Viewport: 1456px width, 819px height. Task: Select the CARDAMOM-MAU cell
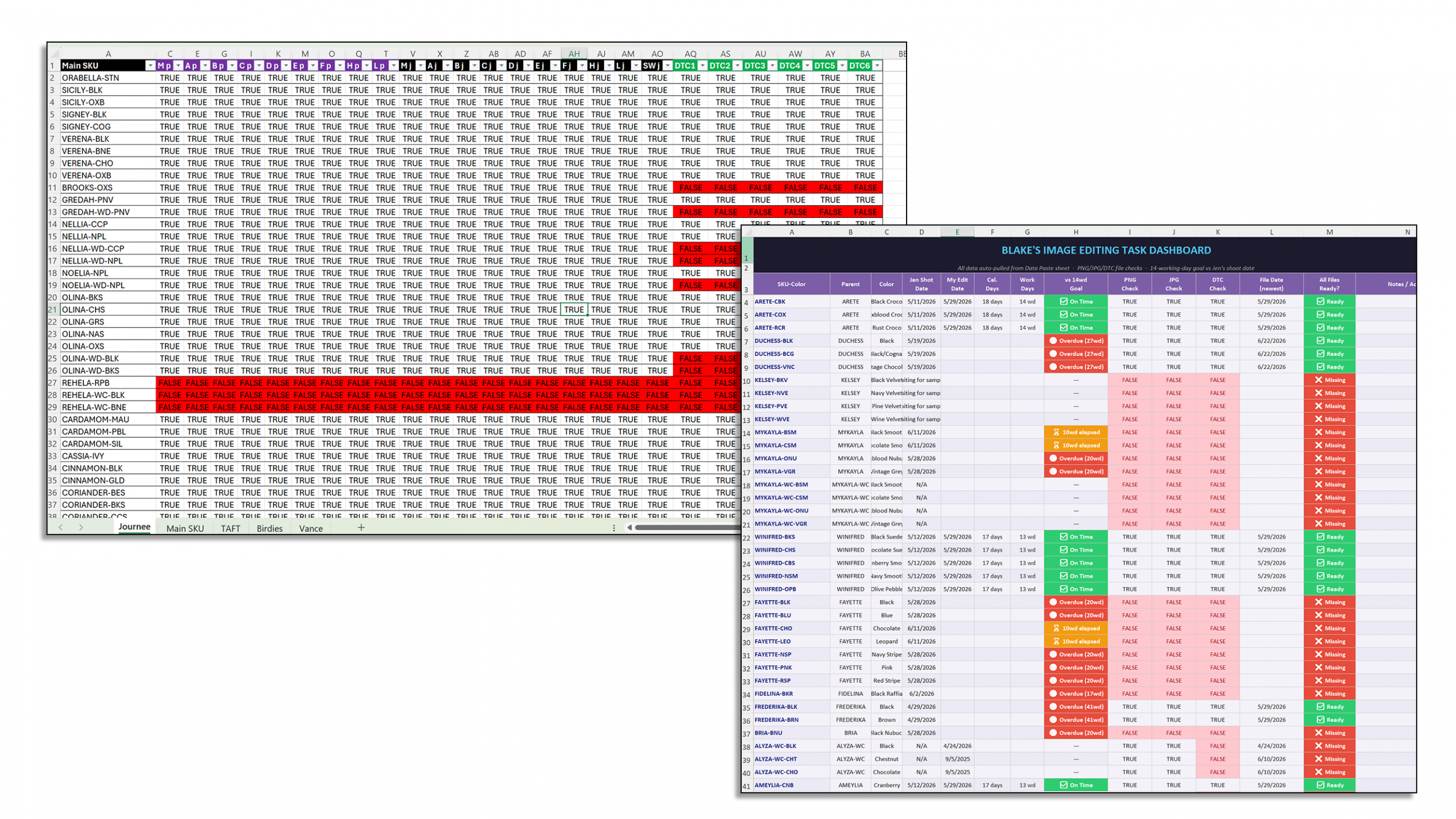[x=108, y=420]
